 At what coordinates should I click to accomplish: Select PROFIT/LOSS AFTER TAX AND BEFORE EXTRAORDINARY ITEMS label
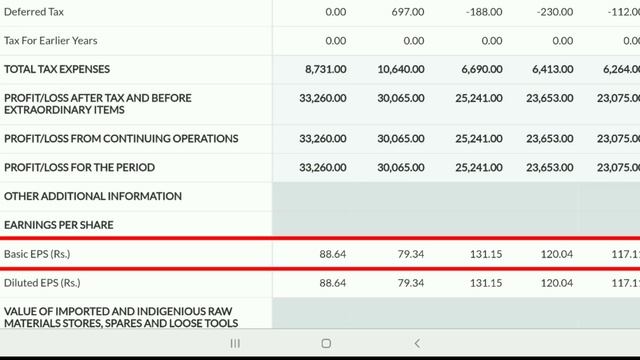point(98,104)
